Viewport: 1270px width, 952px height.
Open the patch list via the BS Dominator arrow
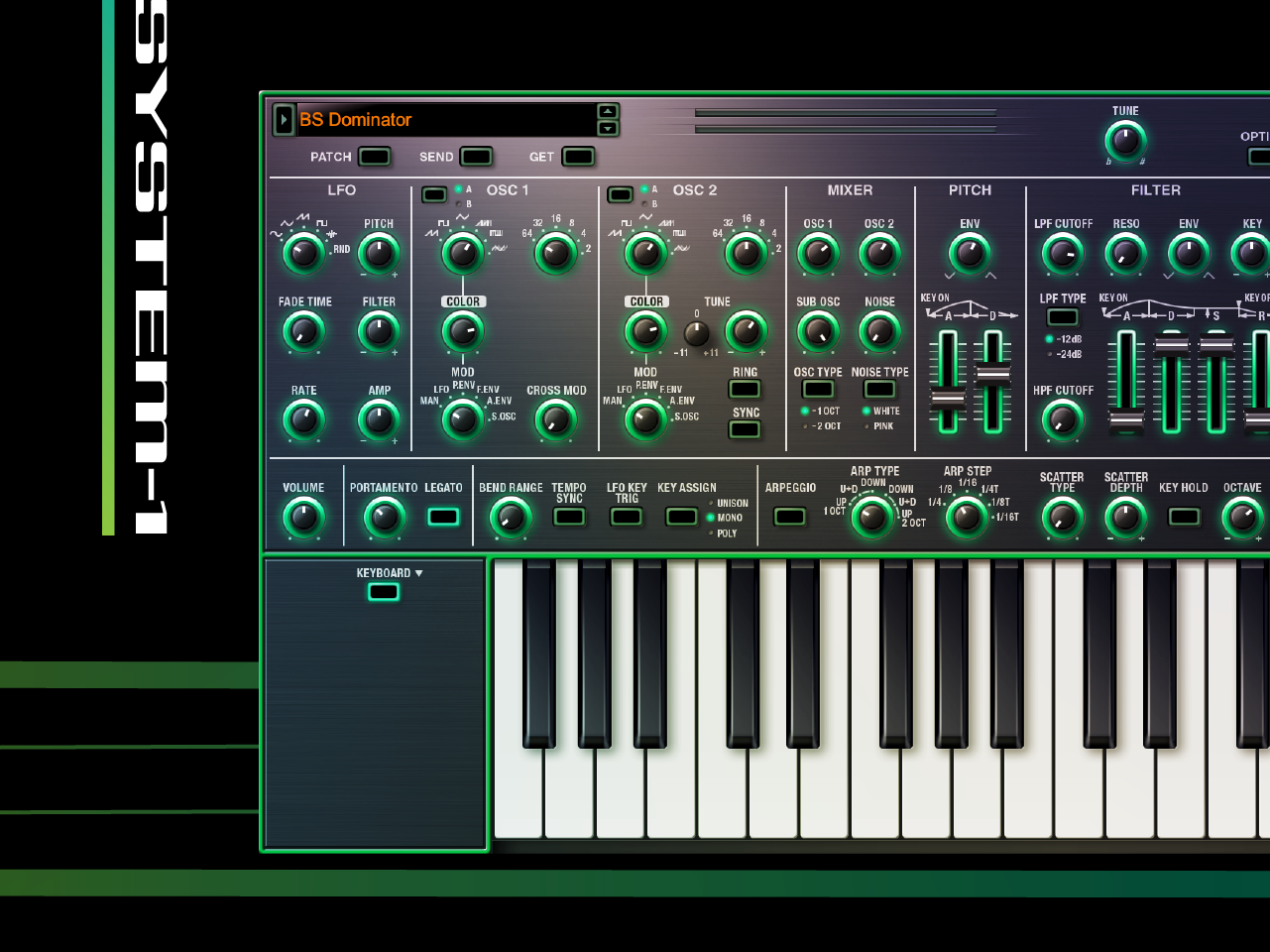tap(285, 119)
